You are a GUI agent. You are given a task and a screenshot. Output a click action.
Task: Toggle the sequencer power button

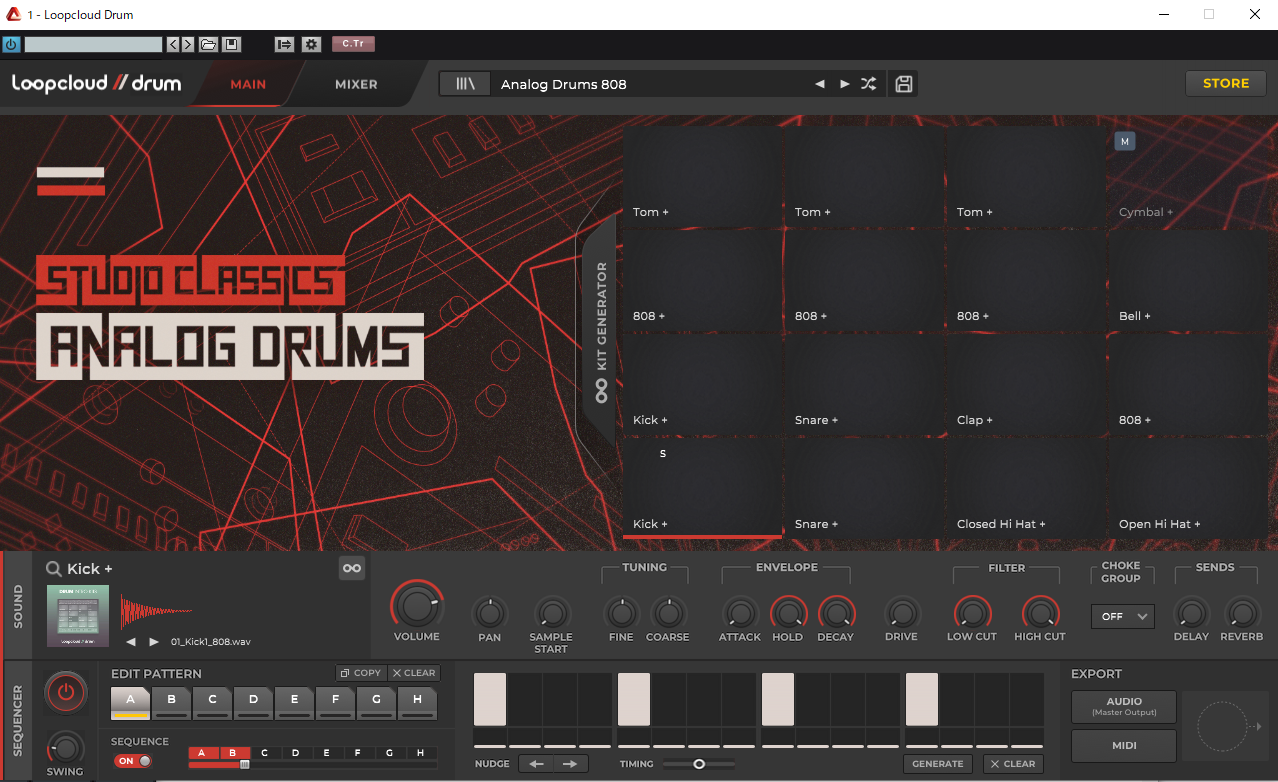point(66,692)
